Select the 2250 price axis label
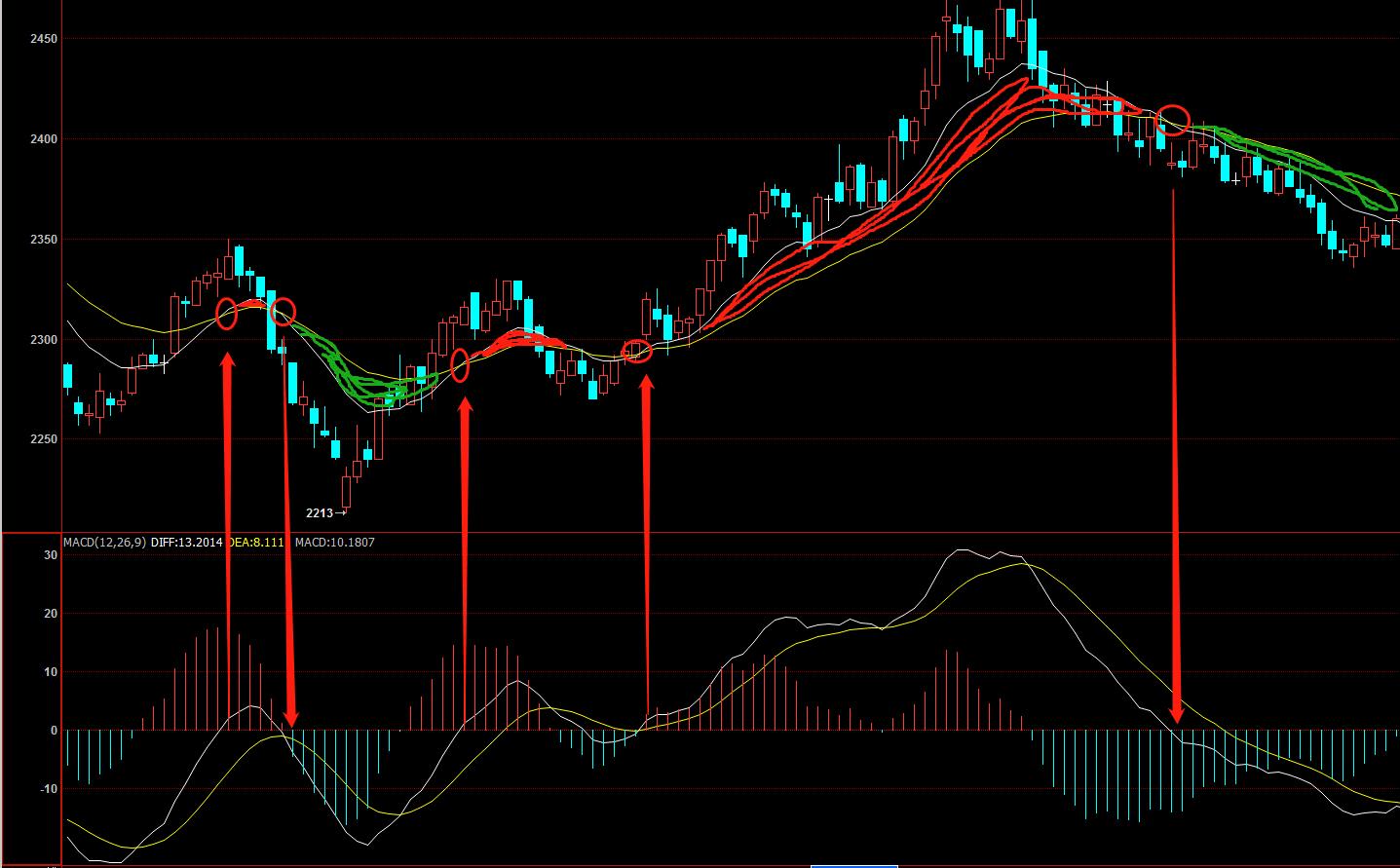Screen dimensions: 1400x868 44,439
